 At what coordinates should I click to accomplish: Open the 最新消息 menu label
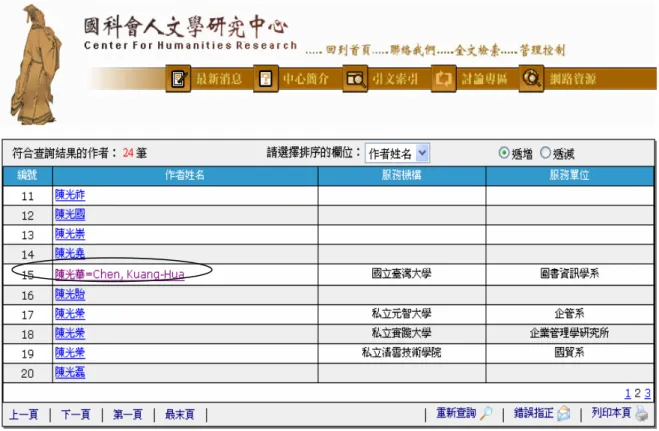point(219,79)
